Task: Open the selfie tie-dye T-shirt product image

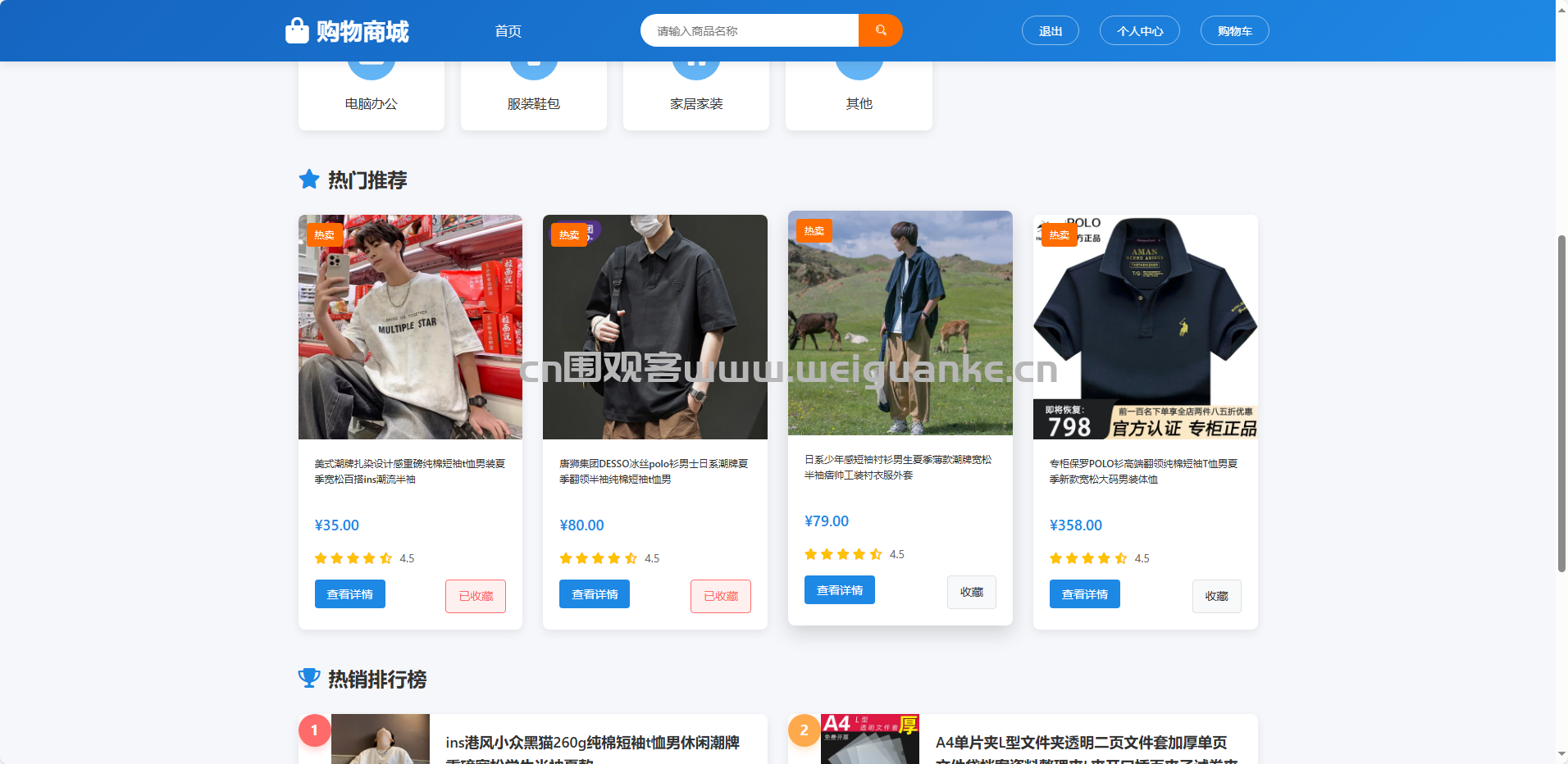Action: pos(410,327)
